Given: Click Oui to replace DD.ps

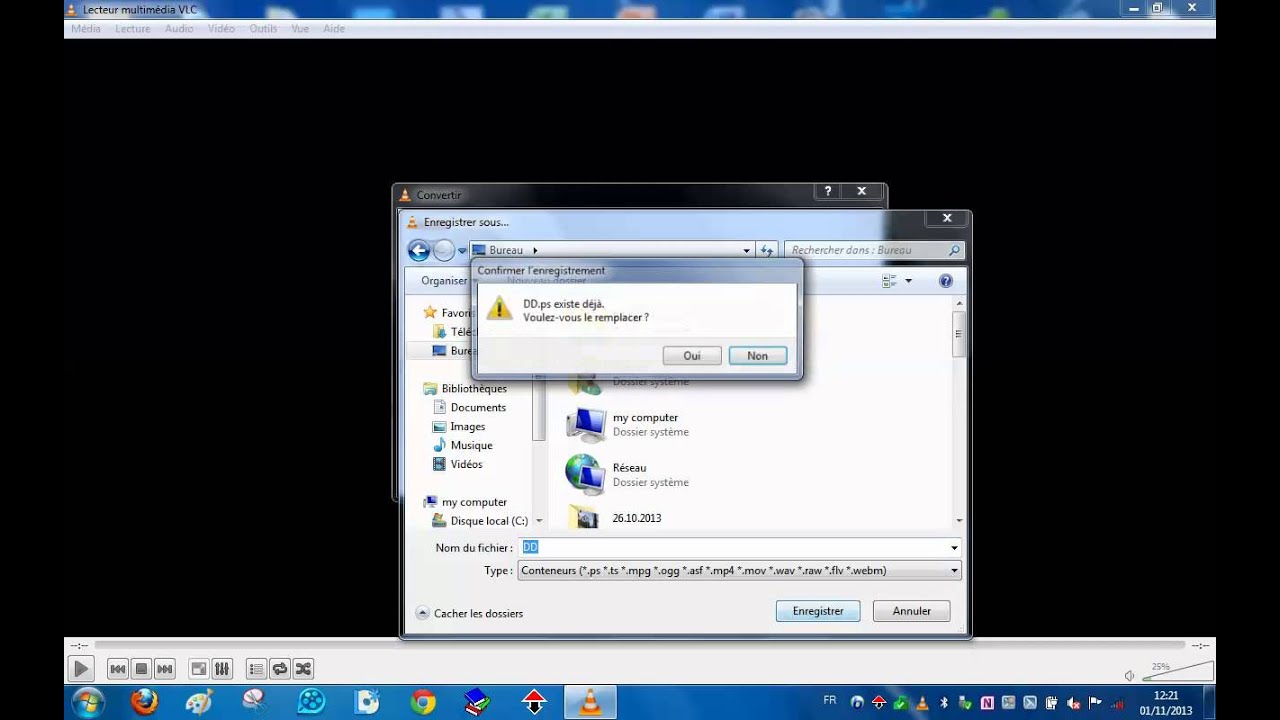Looking at the screenshot, I should [x=691, y=356].
